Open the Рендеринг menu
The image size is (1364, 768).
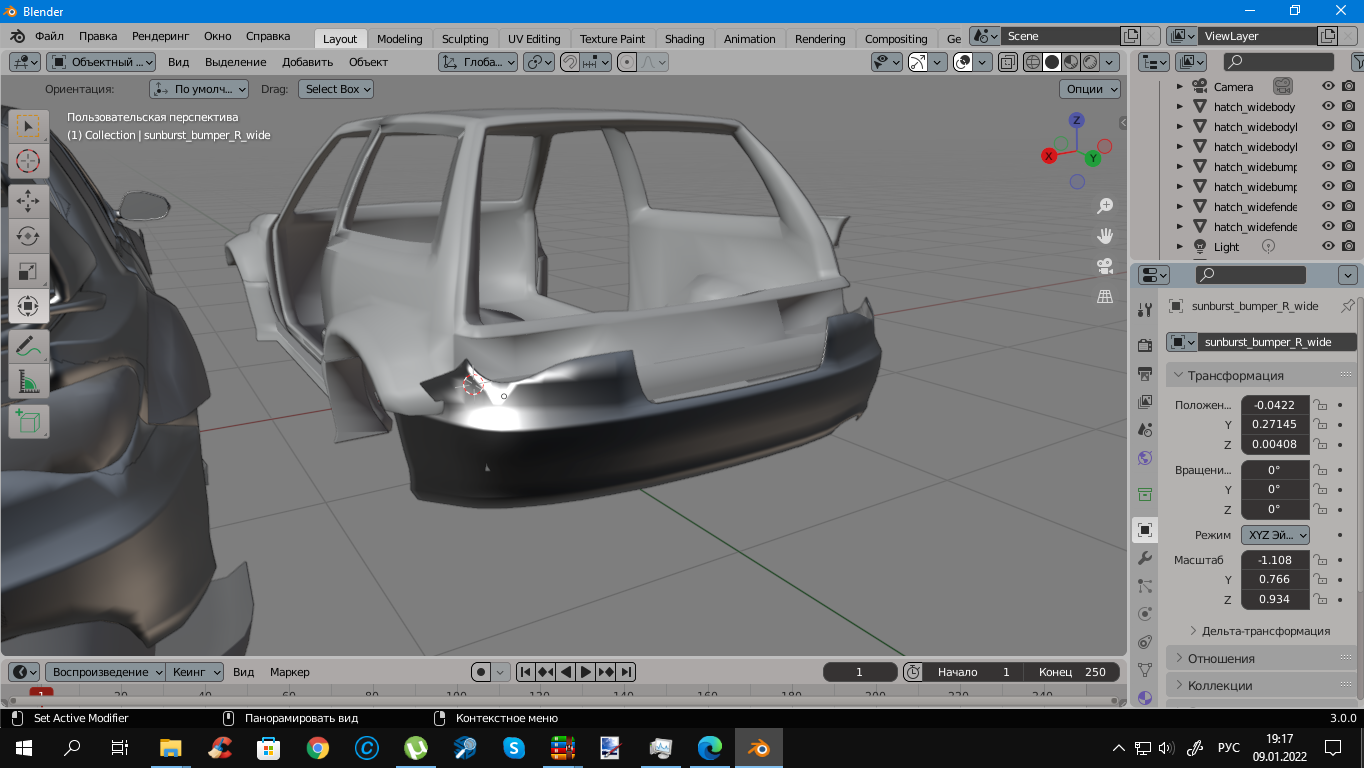click(160, 36)
